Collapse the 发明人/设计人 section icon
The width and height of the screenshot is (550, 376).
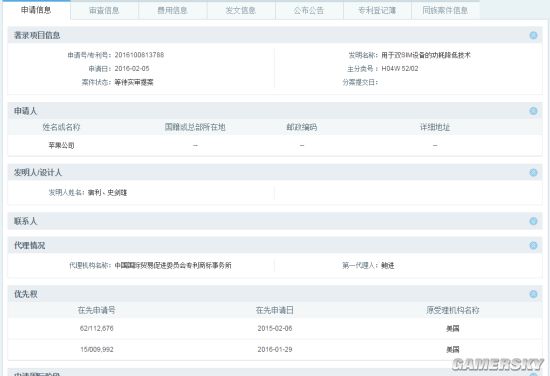[533, 173]
